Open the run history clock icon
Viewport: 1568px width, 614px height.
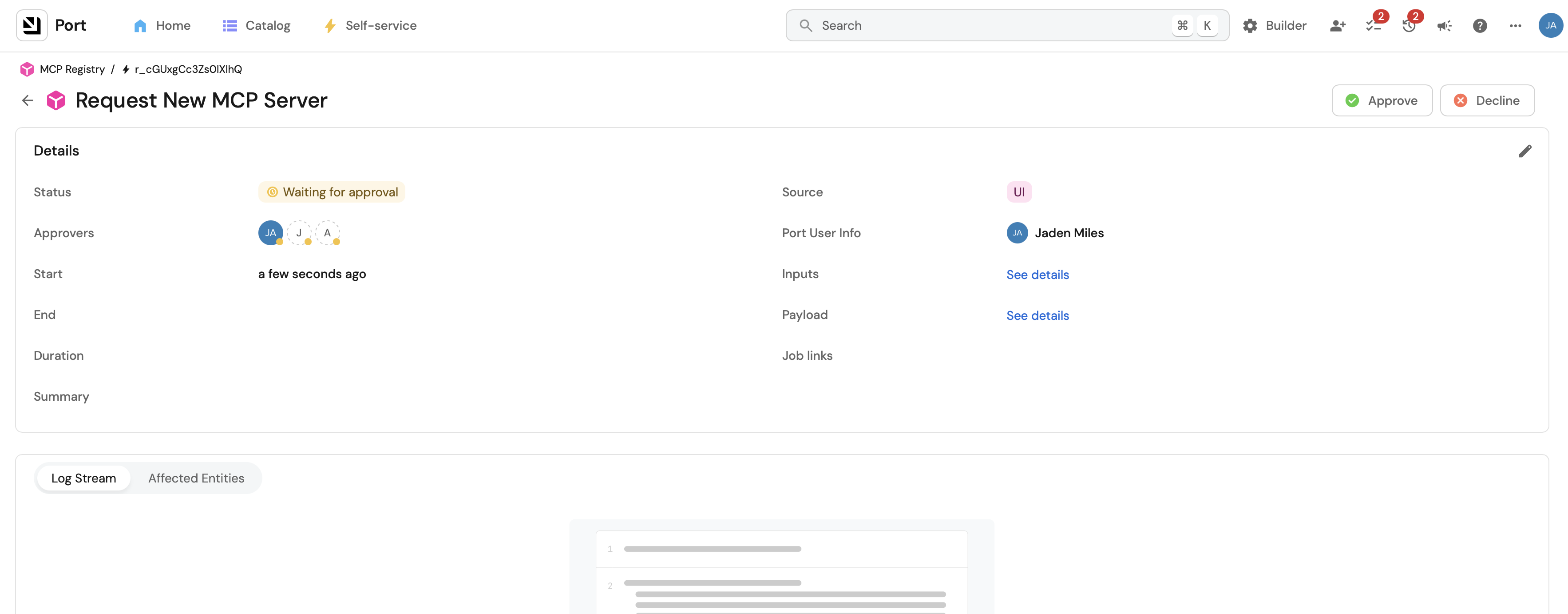[x=1409, y=26]
